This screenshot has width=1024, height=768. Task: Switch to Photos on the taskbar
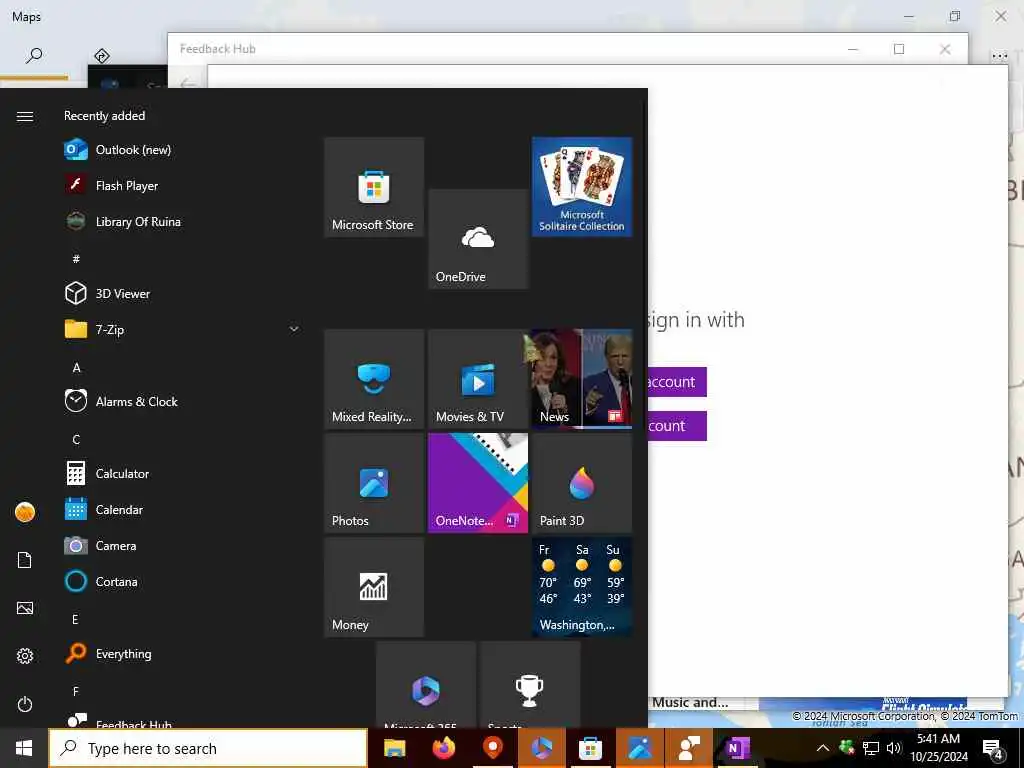click(639, 748)
